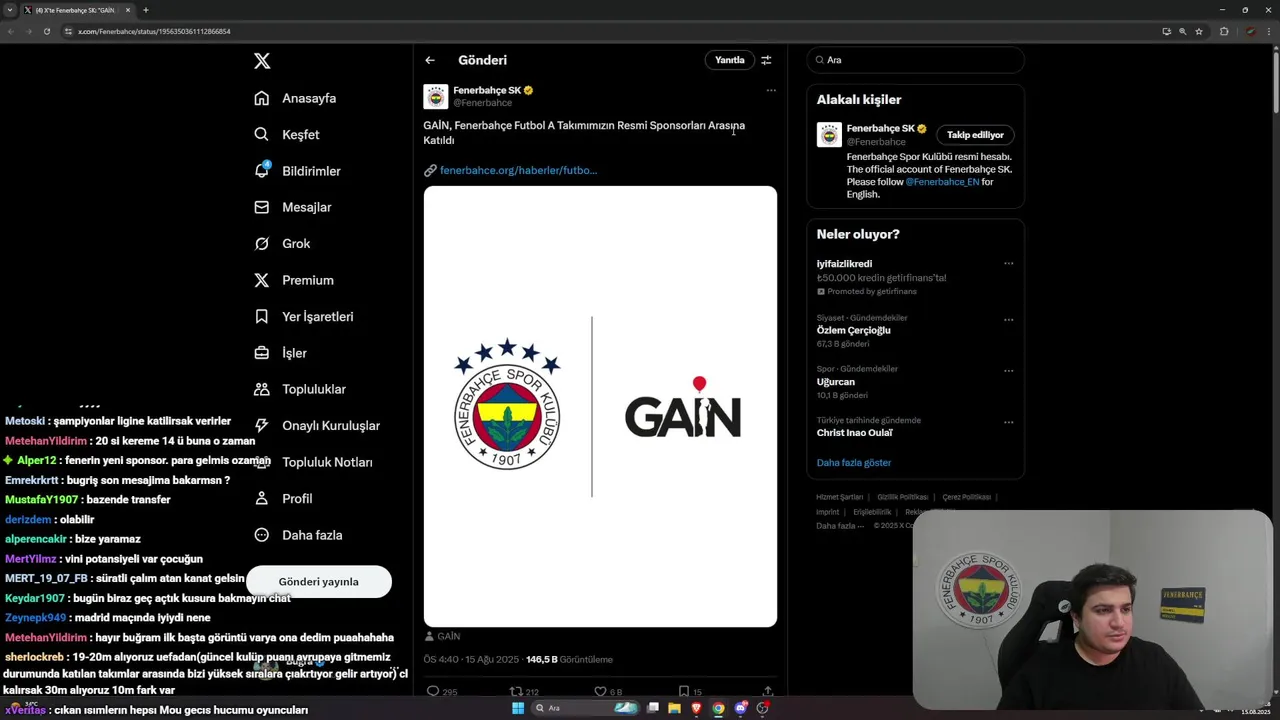The height and width of the screenshot is (720, 1280).
Task: Open the Windows Start menu
Action: pos(518,708)
